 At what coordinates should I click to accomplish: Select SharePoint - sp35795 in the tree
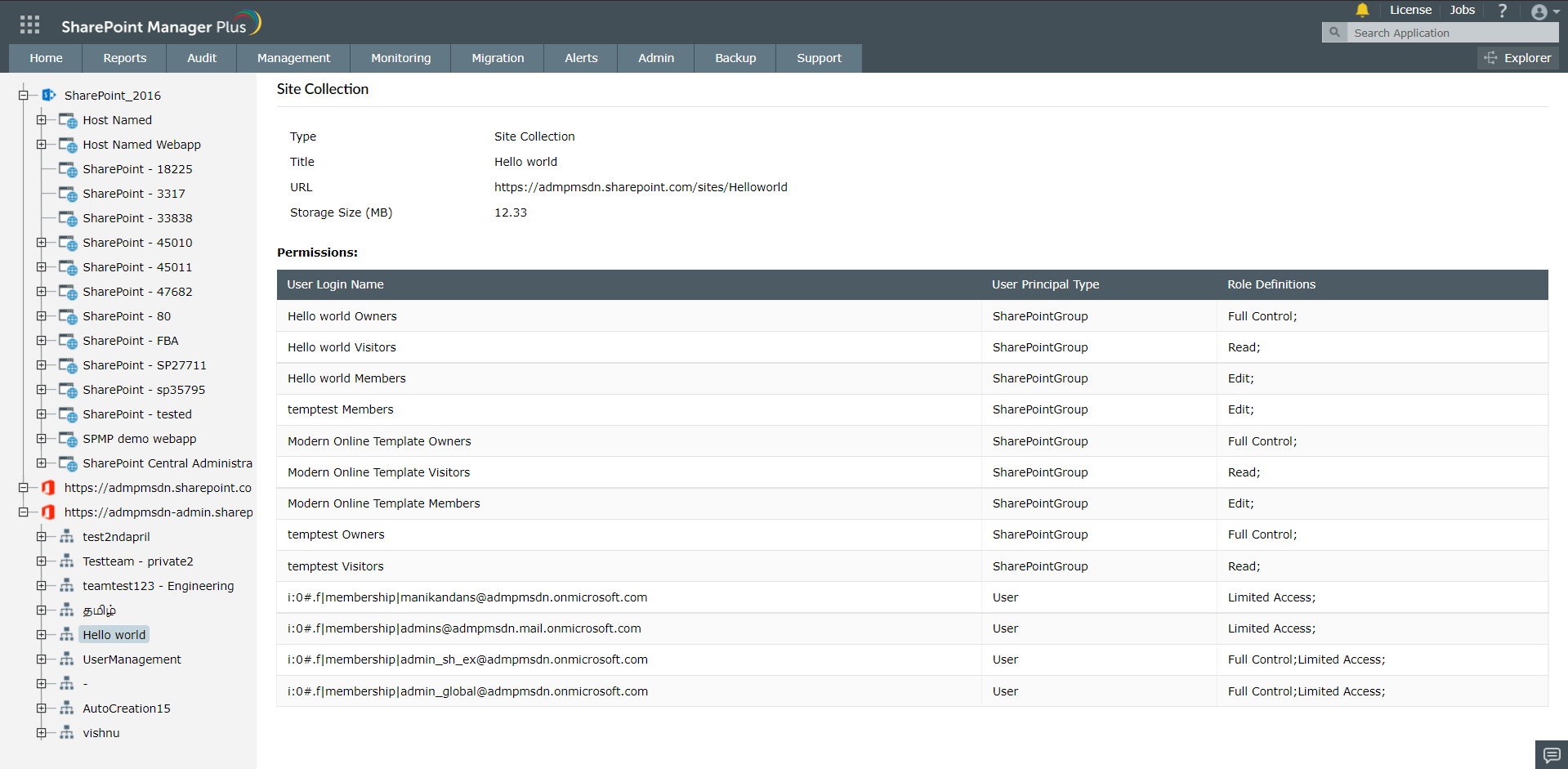(144, 390)
